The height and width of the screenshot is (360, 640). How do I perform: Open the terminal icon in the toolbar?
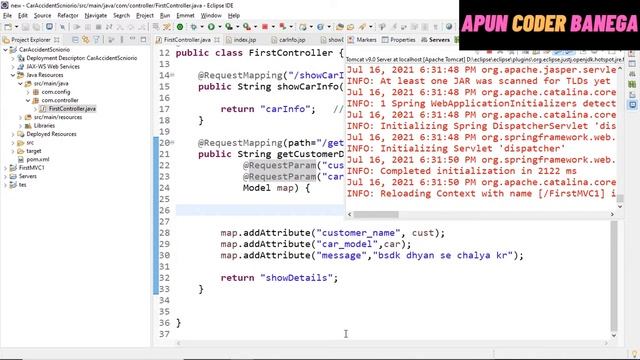pos(49,27)
